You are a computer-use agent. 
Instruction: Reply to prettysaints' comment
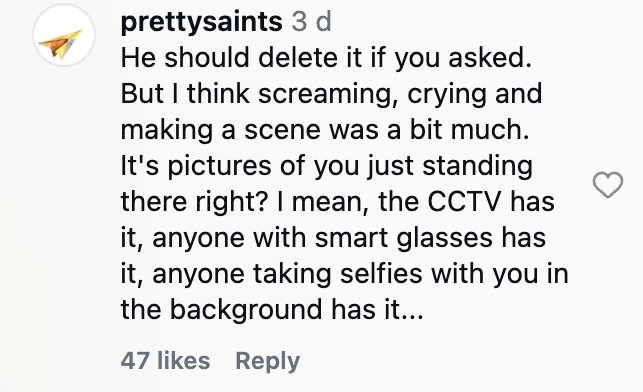[x=267, y=361]
